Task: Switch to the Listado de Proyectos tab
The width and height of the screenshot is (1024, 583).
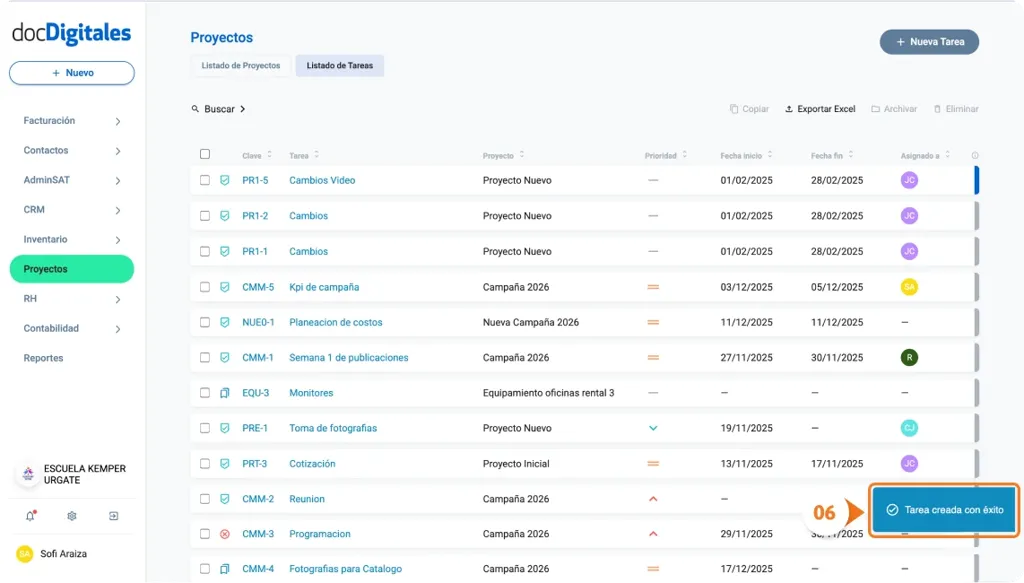Action: (x=240, y=65)
